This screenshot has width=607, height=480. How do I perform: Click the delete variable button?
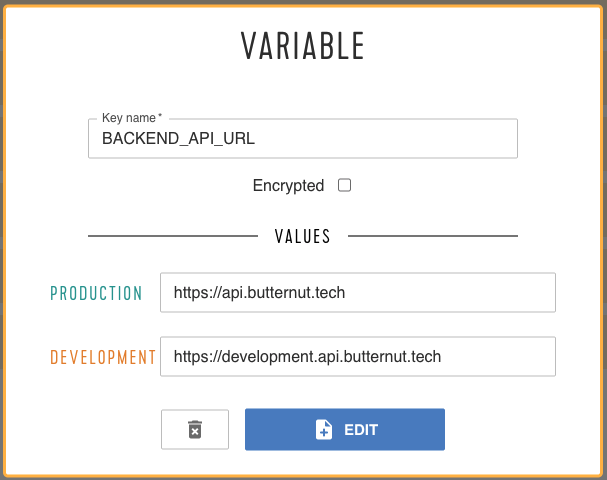tap(195, 429)
